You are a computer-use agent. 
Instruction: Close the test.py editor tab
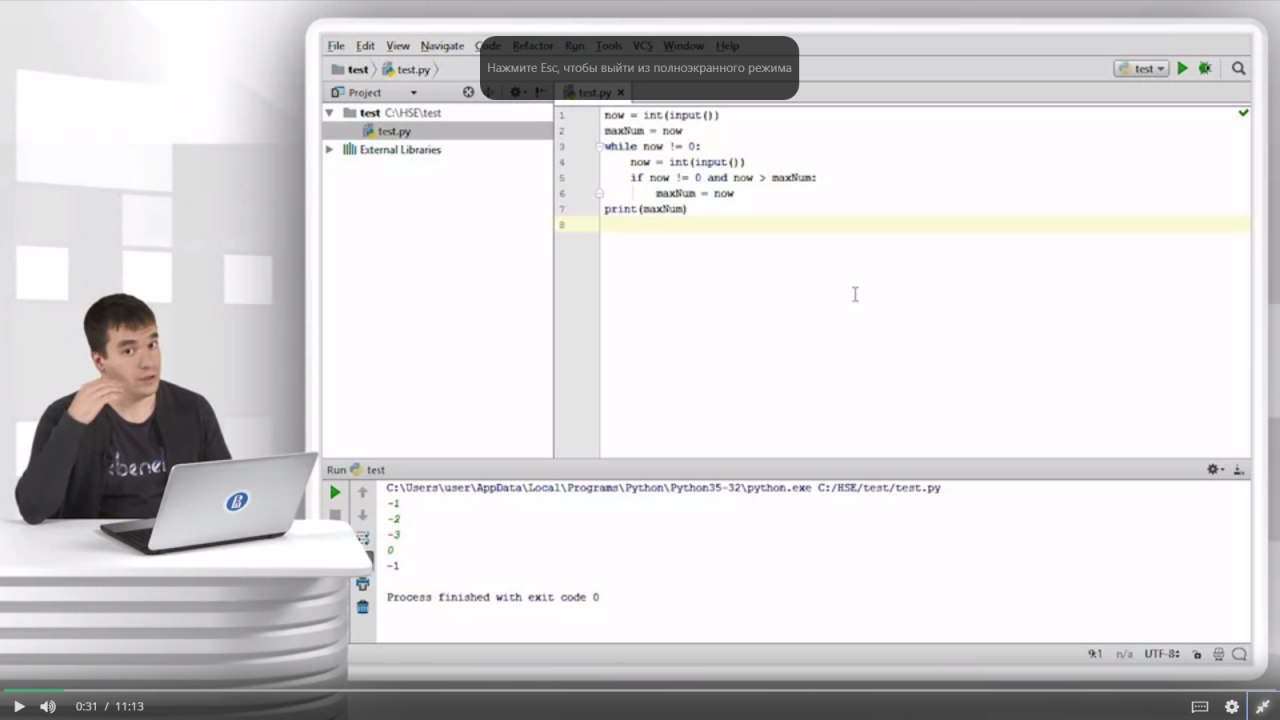click(620, 92)
